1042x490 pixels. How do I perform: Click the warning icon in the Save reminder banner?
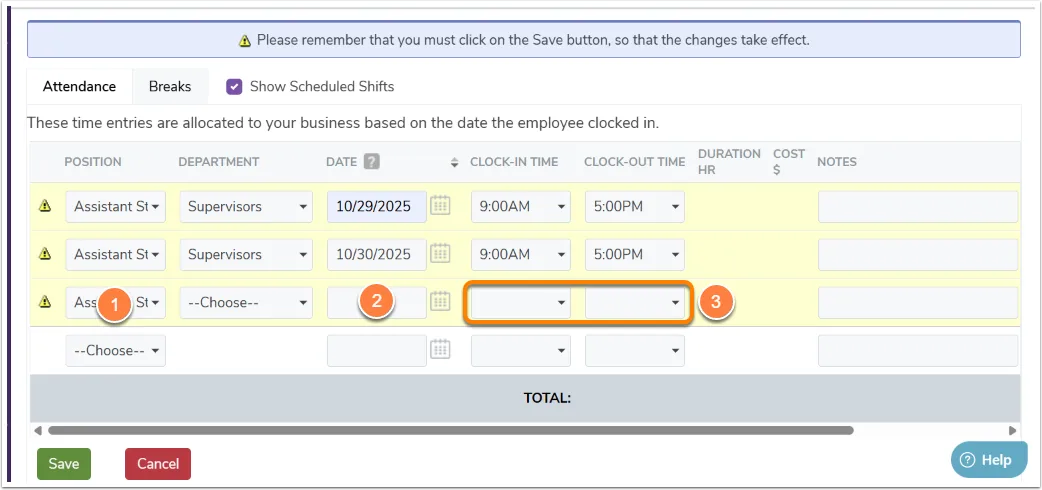point(245,41)
